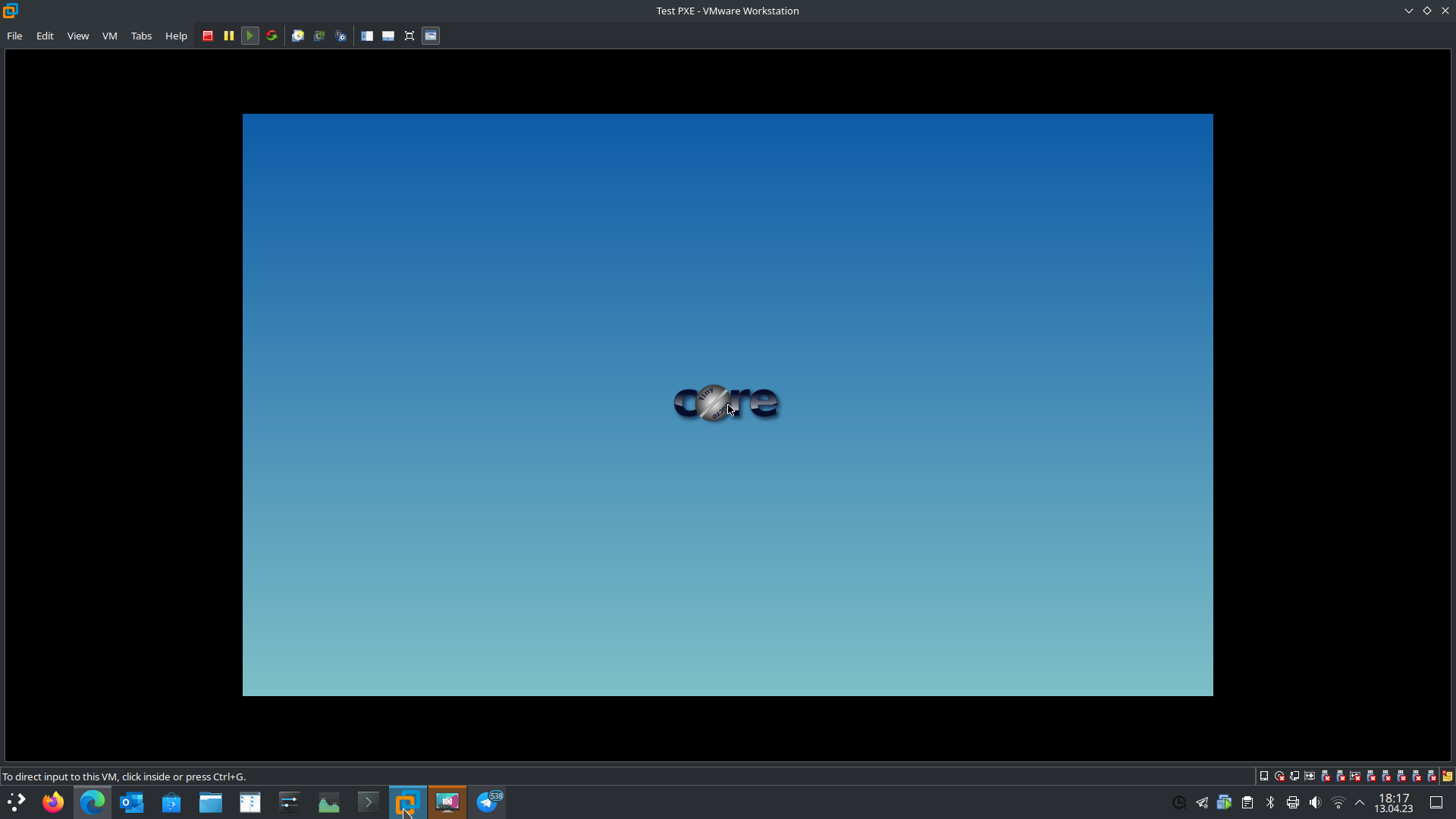The width and height of the screenshot is (1456, 819).
Task: Enter full screen mode
Action: coord(409,36)
